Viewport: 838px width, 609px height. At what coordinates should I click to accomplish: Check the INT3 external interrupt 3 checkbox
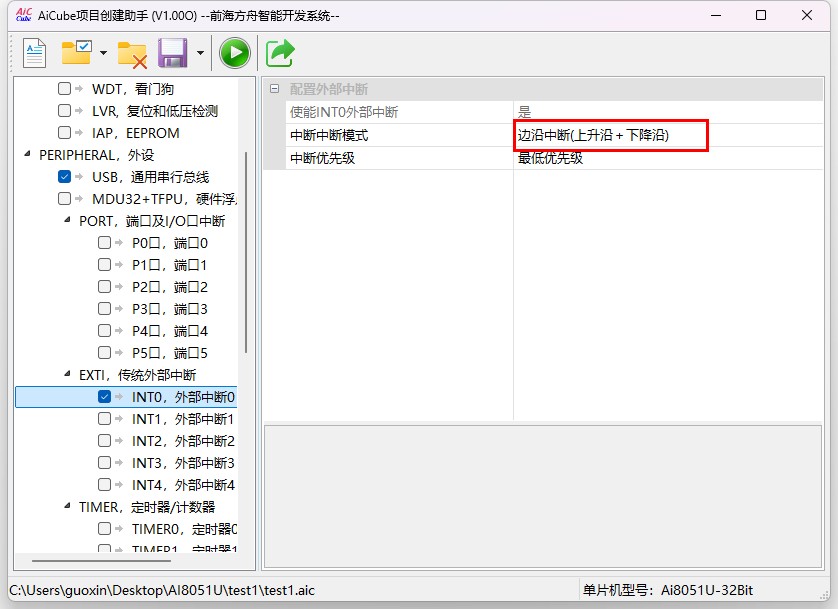(104, 463)
